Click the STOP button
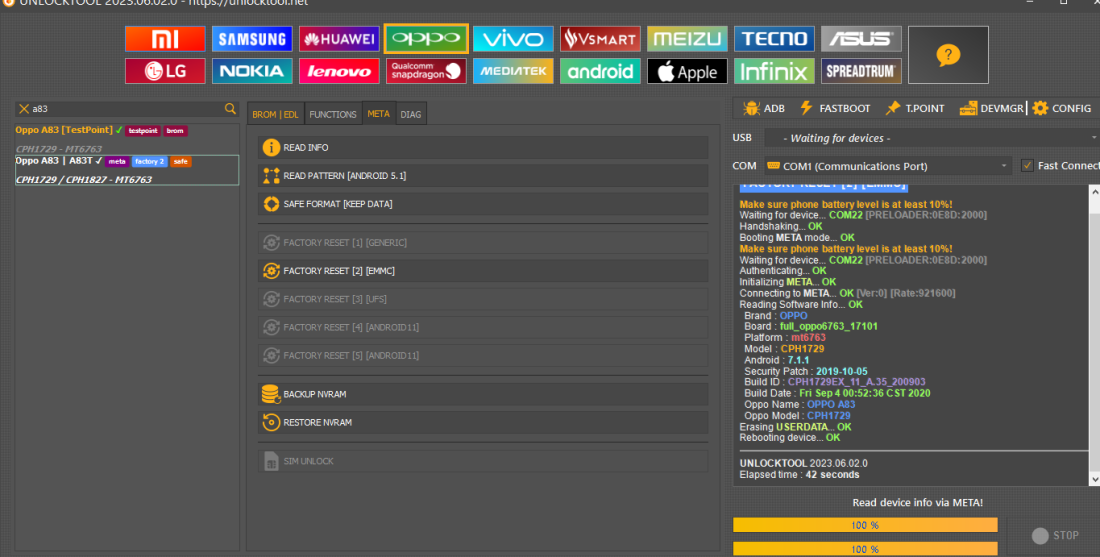Image resolution: width=1100 pixels, height=557 pixels. point(1055,535)
